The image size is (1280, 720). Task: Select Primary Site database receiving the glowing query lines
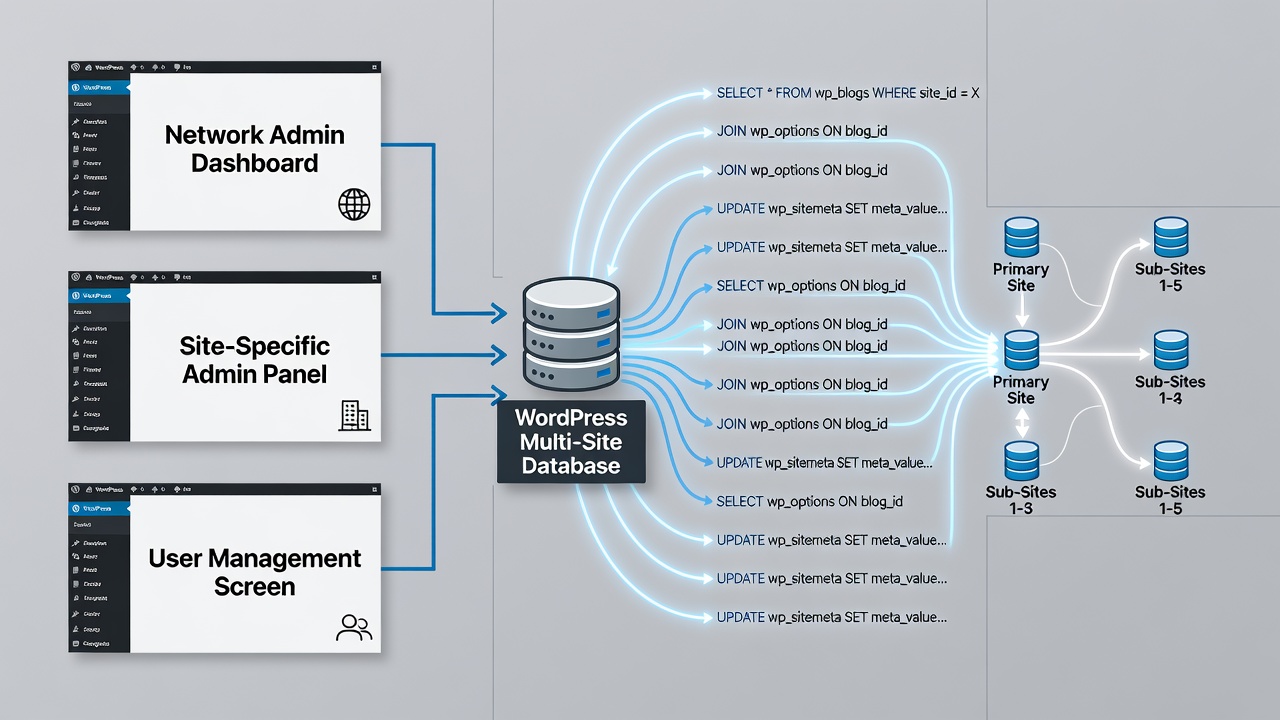[1021, 350]
